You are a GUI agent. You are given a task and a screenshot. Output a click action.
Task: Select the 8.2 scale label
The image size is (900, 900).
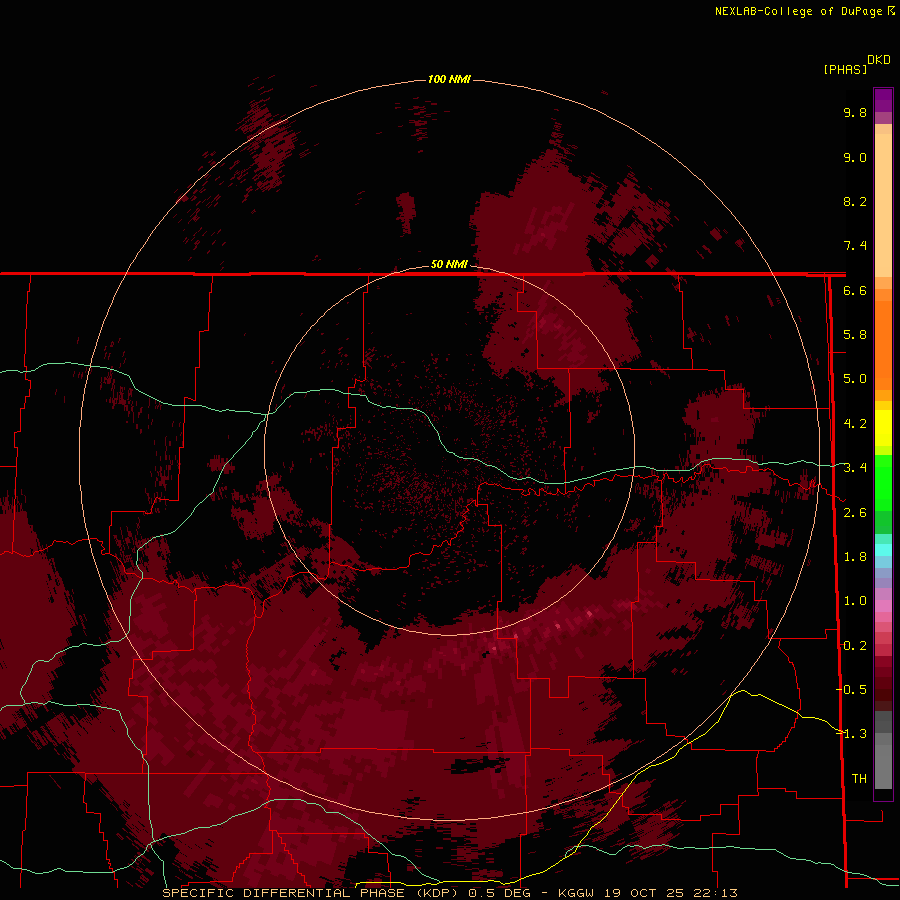click(x=855, y=201)
